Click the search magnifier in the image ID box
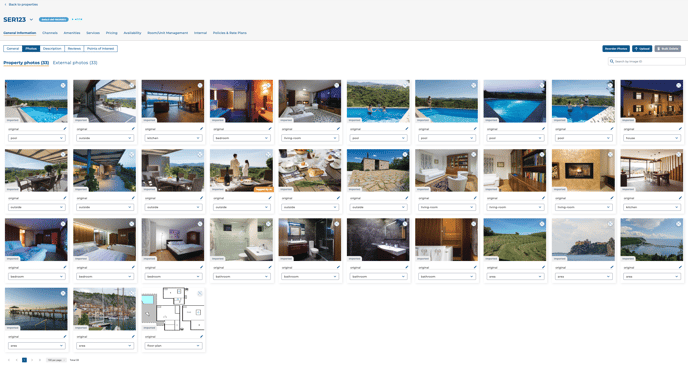 click(612, 61)
